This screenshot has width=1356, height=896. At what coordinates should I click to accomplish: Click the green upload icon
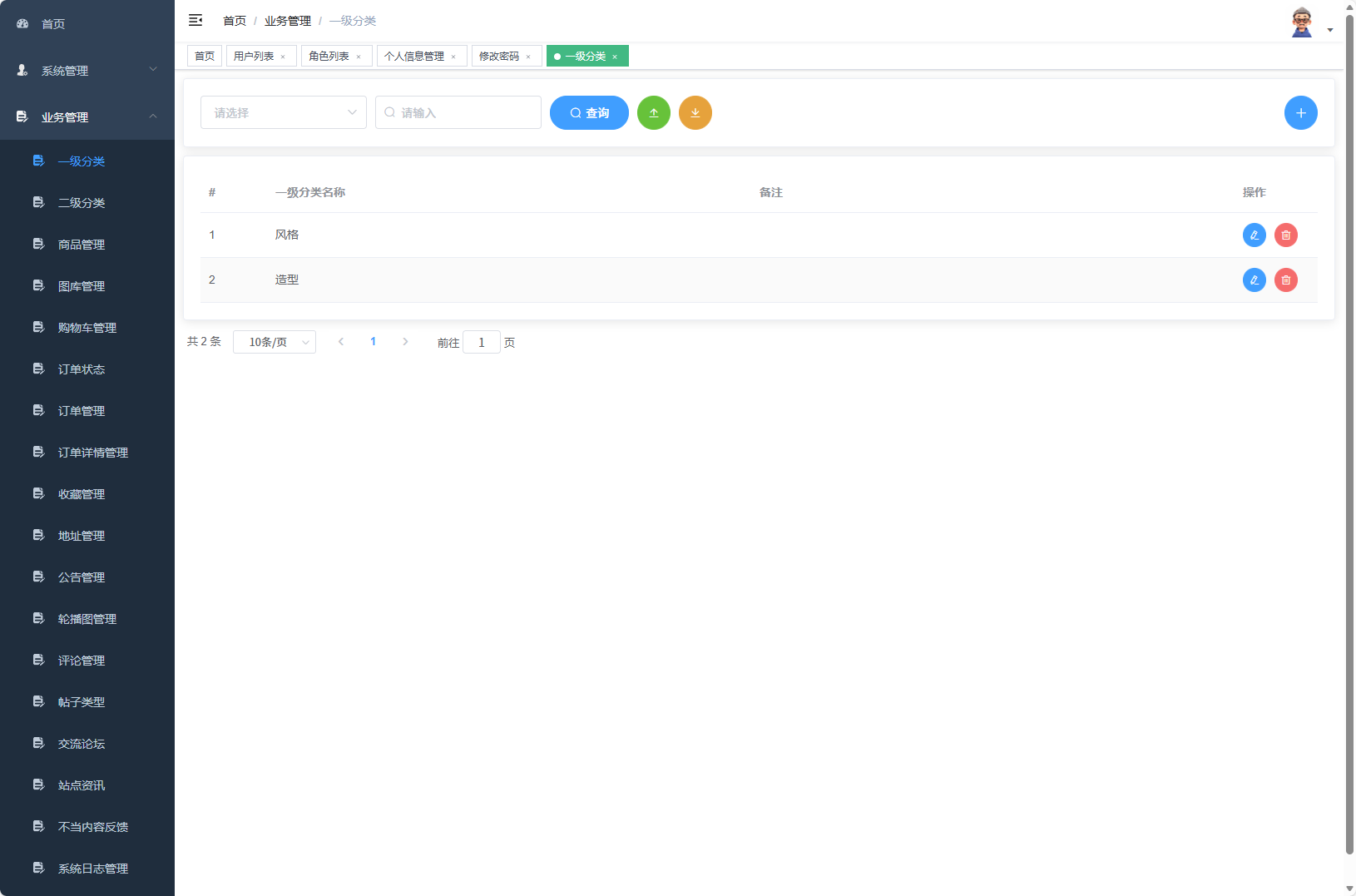(x=654, y=112)
